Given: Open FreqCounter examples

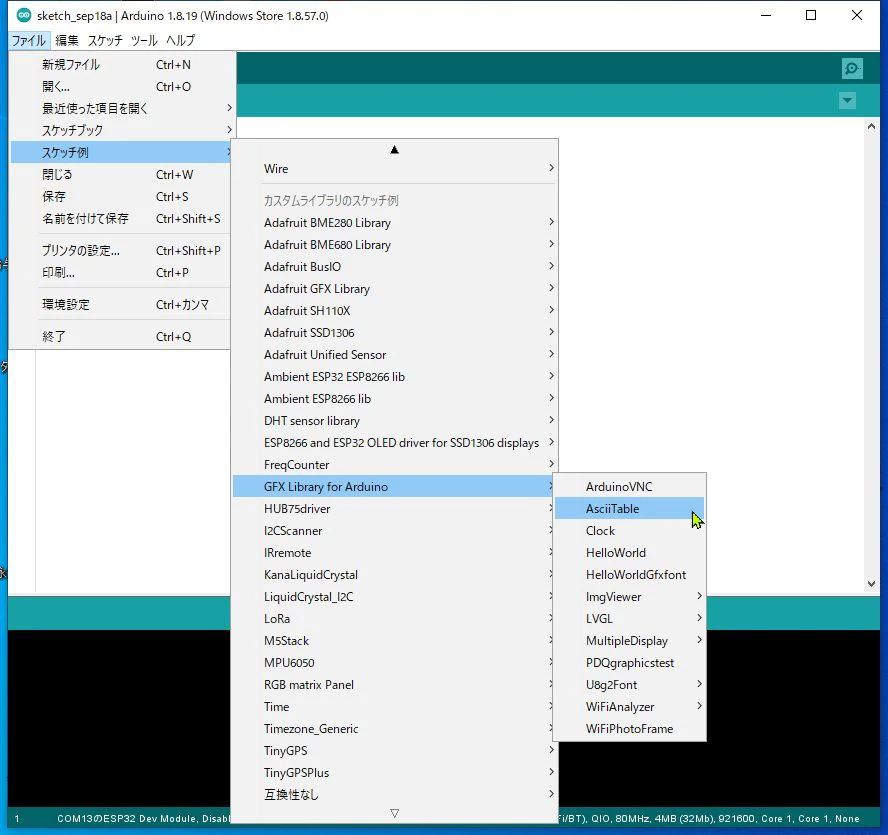Looking at the screenshot, I should pyautogui.click(x=395, y=465).
